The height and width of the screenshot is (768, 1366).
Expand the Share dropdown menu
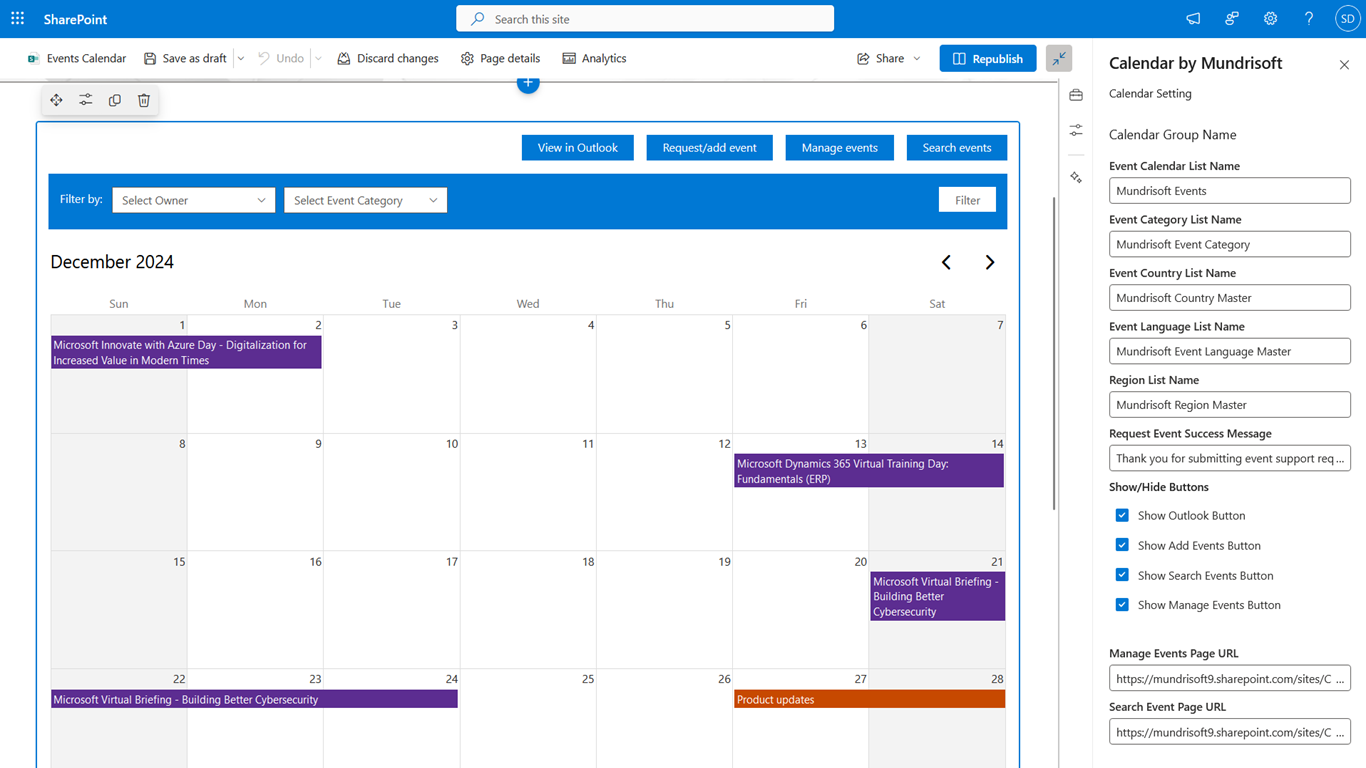pos(889,58)
